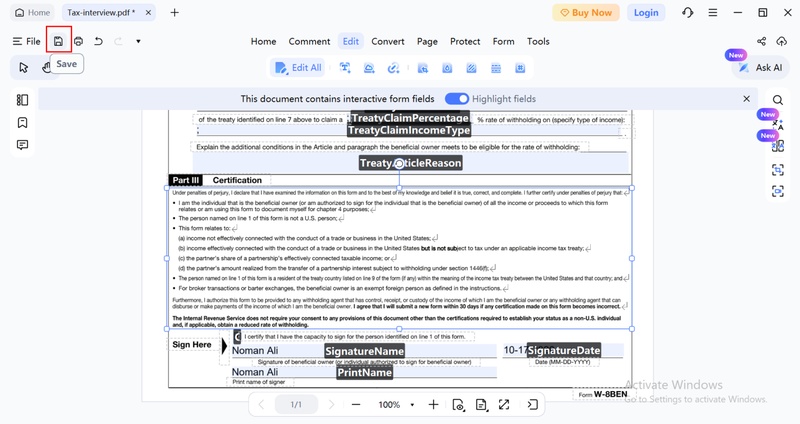Toggle the Highlight fields switch

tap(456, 98)
